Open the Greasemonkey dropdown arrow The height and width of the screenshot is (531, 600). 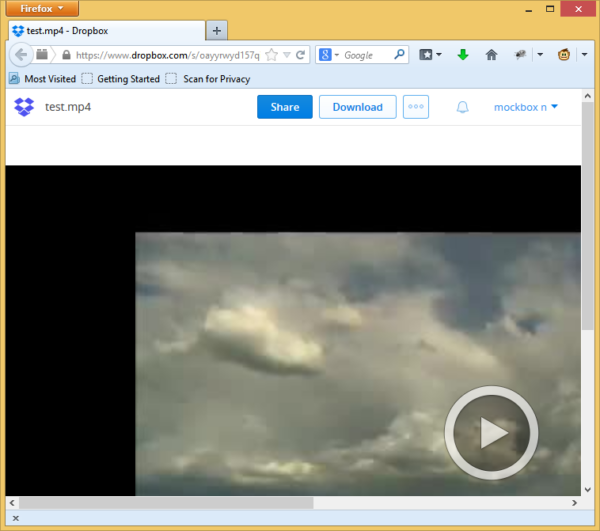pos(584,54)
